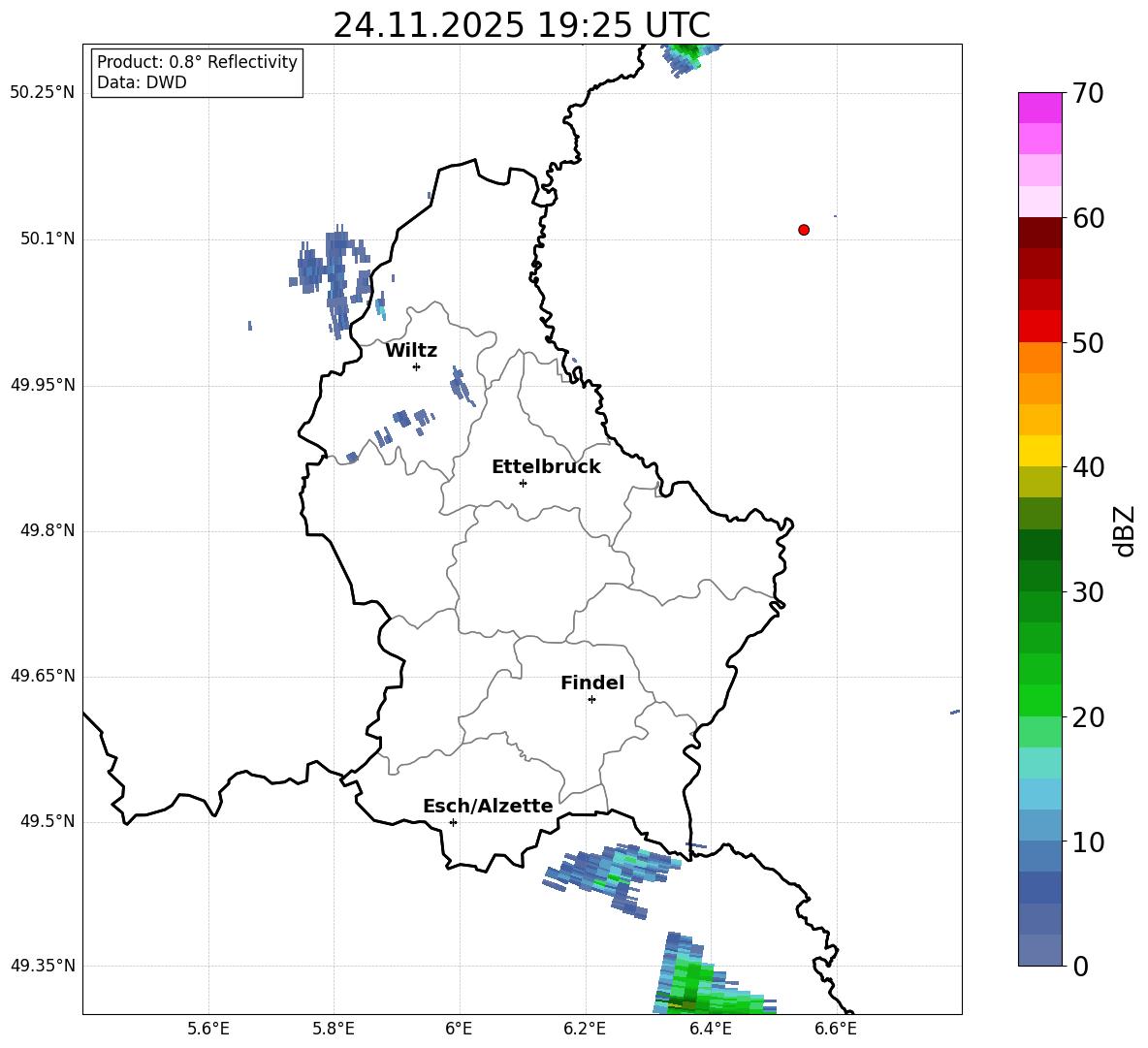
Task: Click the 49.65°N latitude label
Action: [x=42, y=676]
